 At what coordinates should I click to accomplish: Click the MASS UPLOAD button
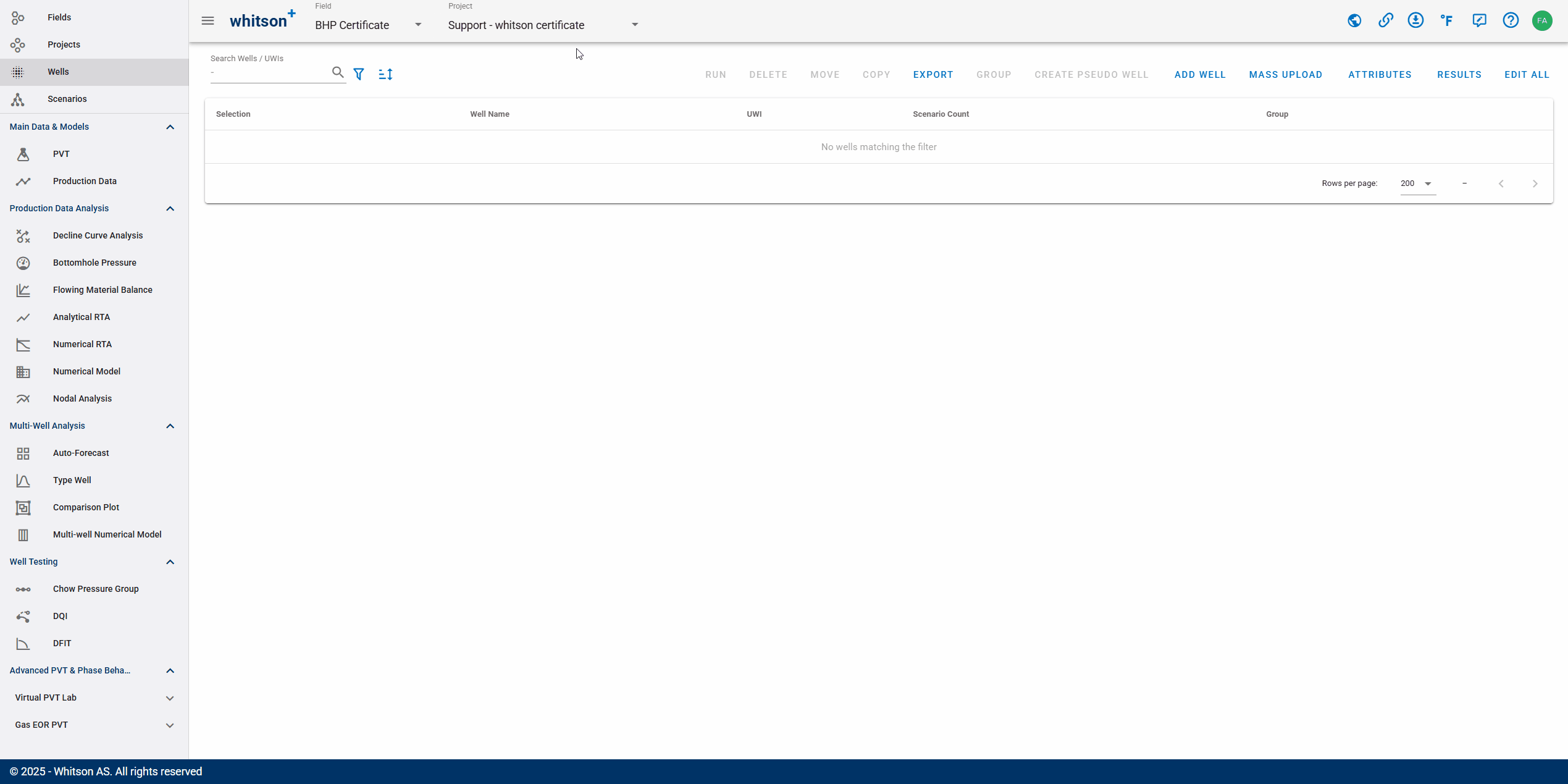1286,74
